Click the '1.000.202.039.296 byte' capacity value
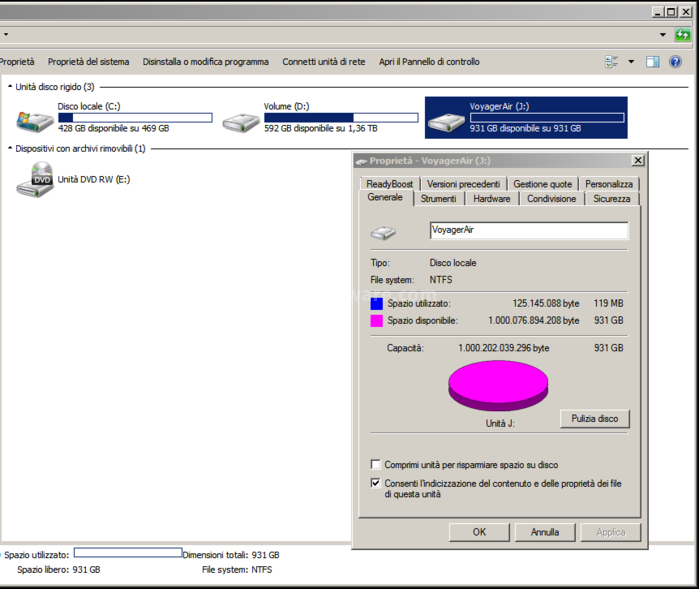The image size is (699, 589). pos(504,348)
